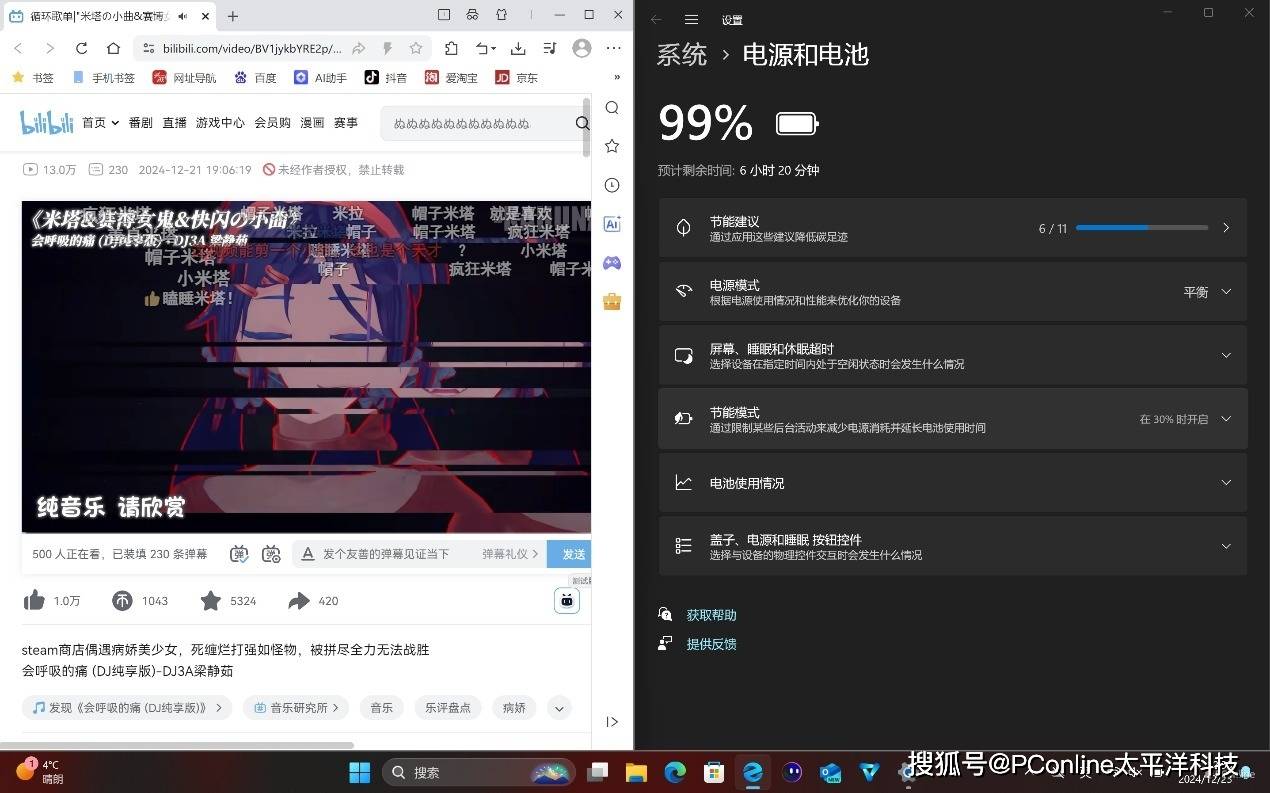Open the sidebar search icon
This screenshot has width=1270, height=793.
(612, 108)
